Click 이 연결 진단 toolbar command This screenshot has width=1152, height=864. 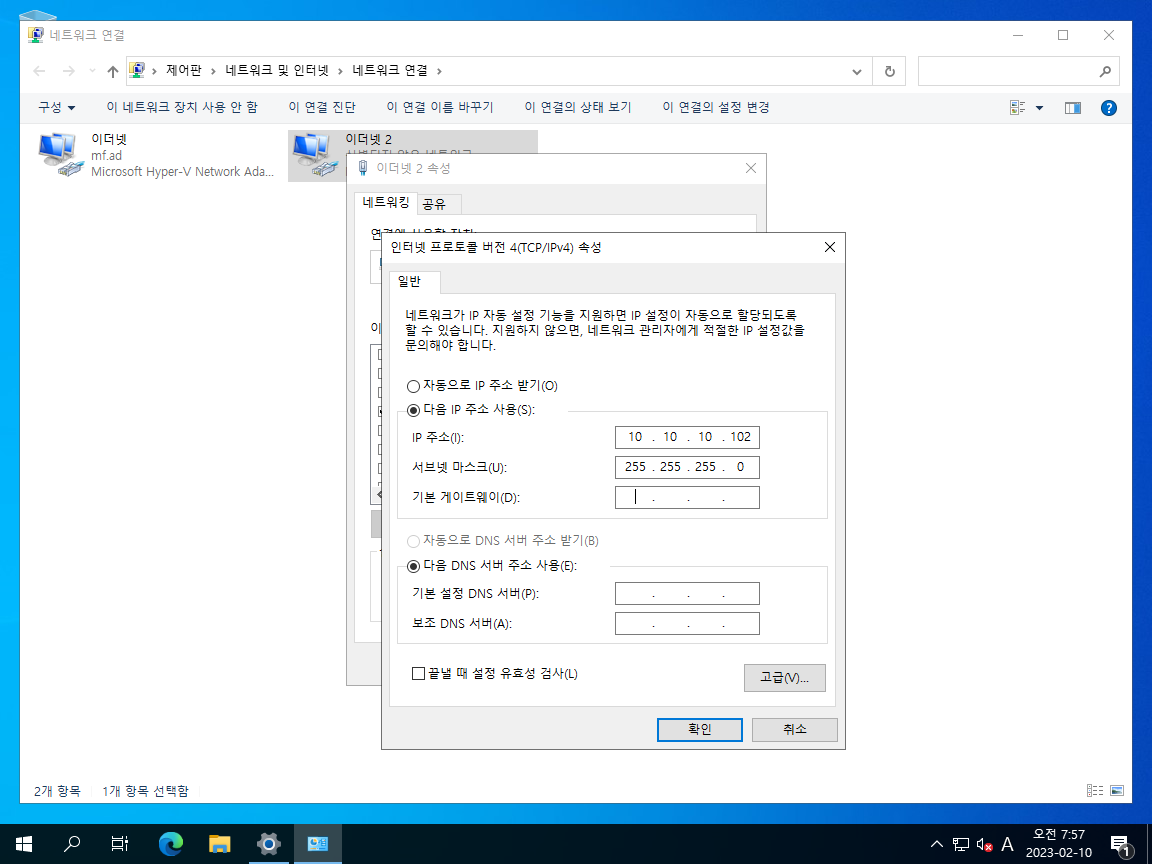[x=322, y=107]
